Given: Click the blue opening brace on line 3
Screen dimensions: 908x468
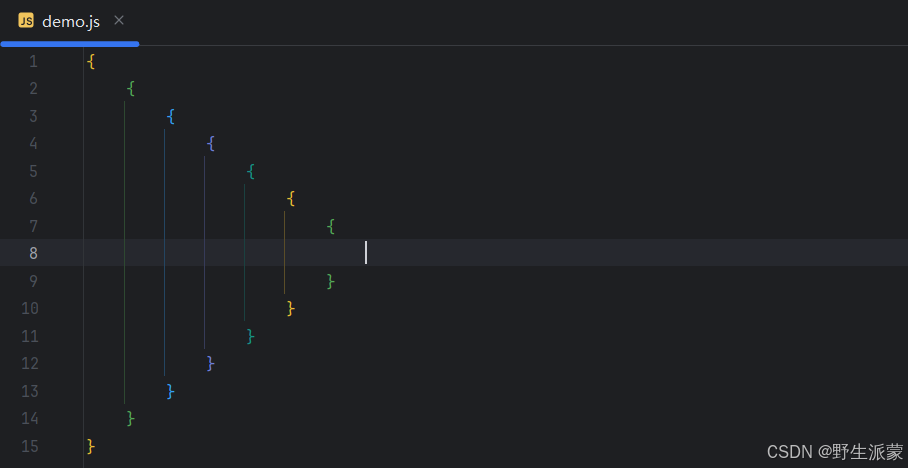Looking at the screenshot, I should [171, 116].
